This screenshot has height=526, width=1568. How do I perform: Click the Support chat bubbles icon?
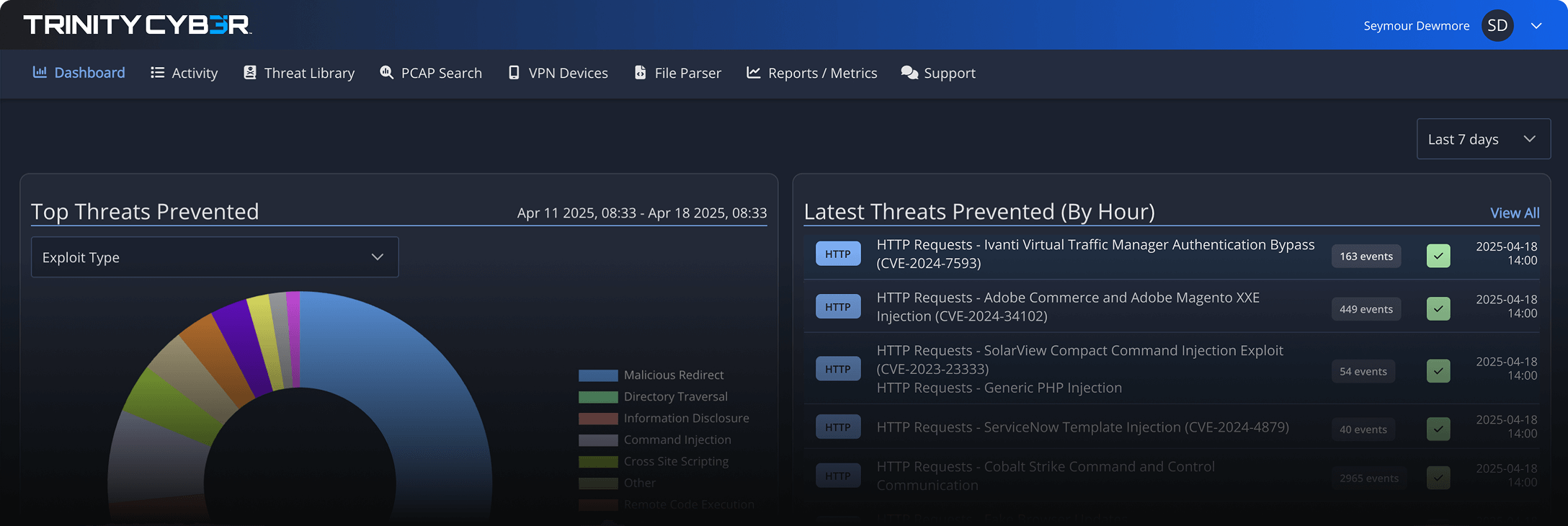click(x=909, y=73)
